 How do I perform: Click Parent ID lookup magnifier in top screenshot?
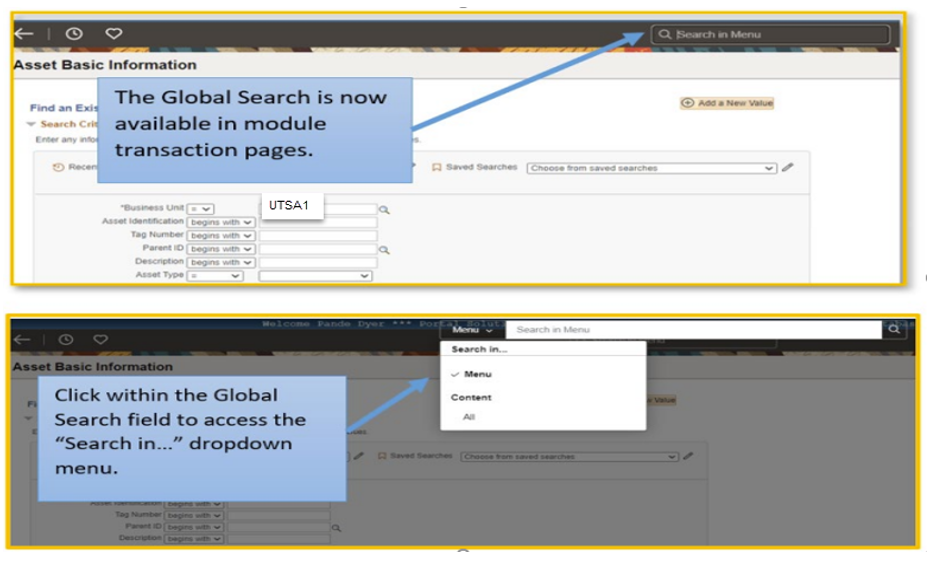point(385,250)
